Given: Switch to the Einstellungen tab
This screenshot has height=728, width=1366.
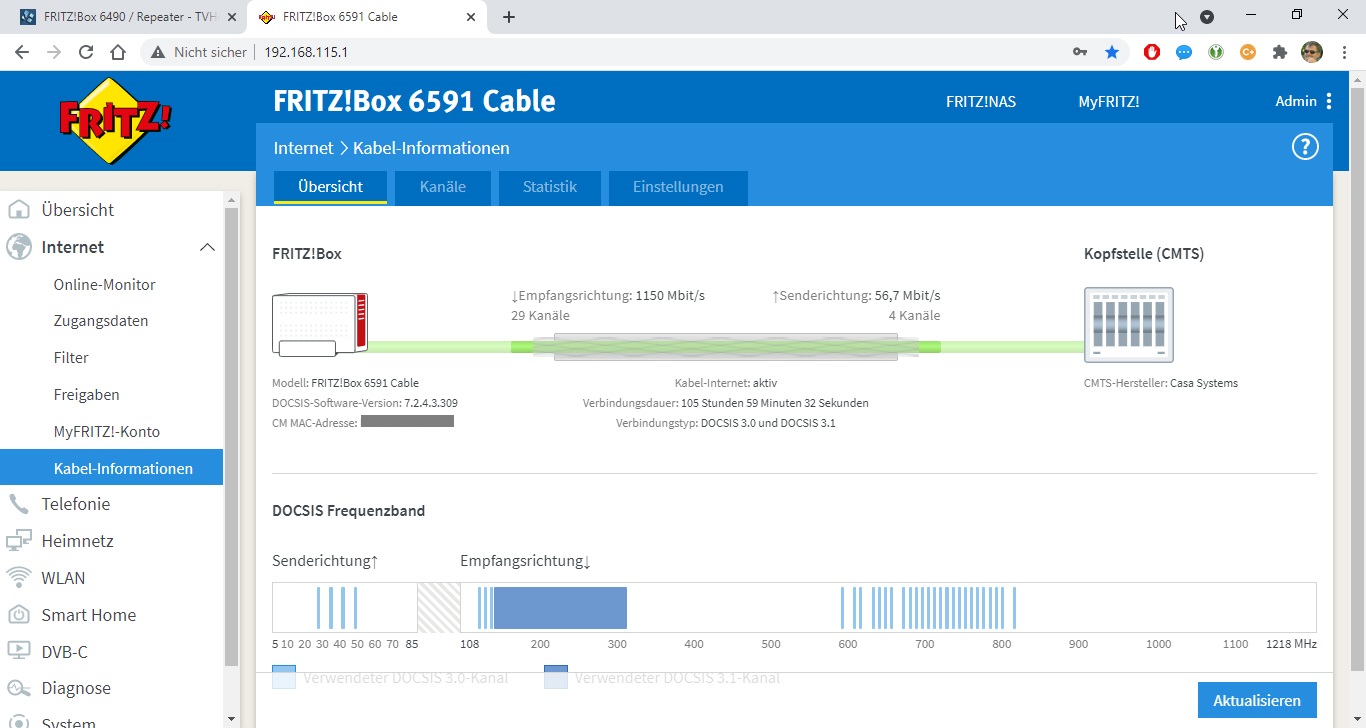Looking at the screenshot, I should click(678, 187).
